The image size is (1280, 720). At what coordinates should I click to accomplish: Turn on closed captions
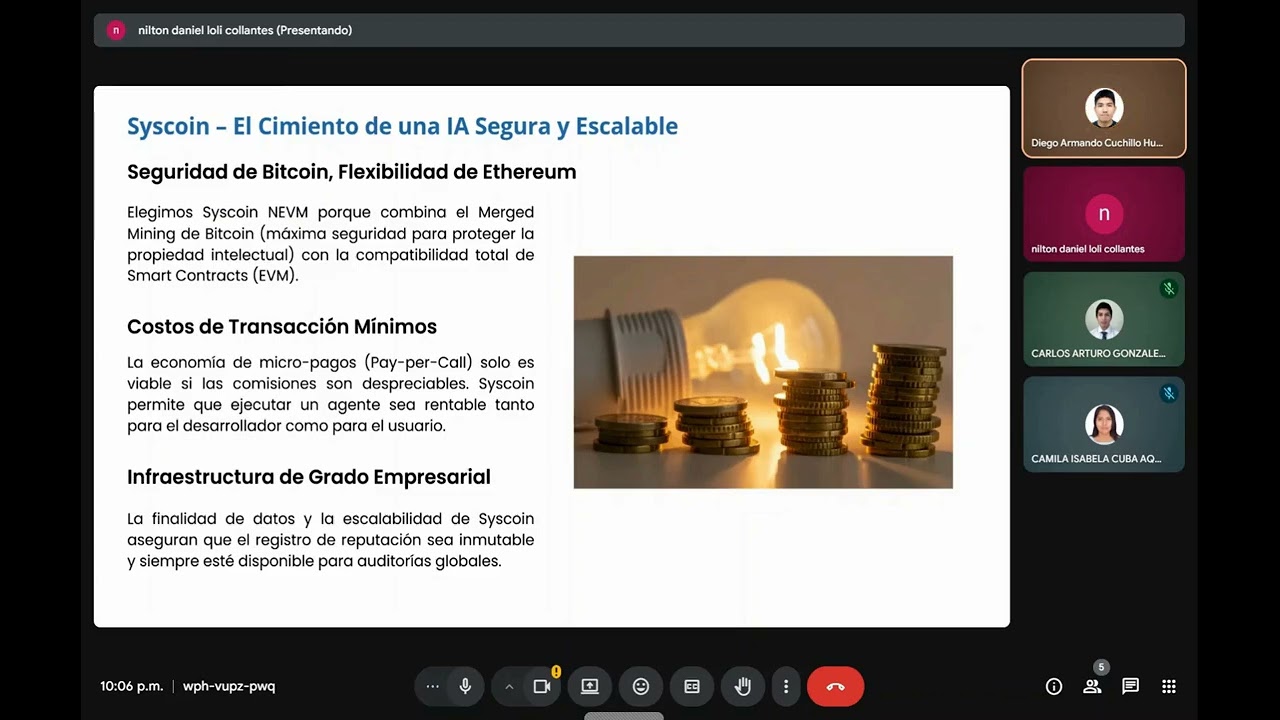tap(692, 687)
